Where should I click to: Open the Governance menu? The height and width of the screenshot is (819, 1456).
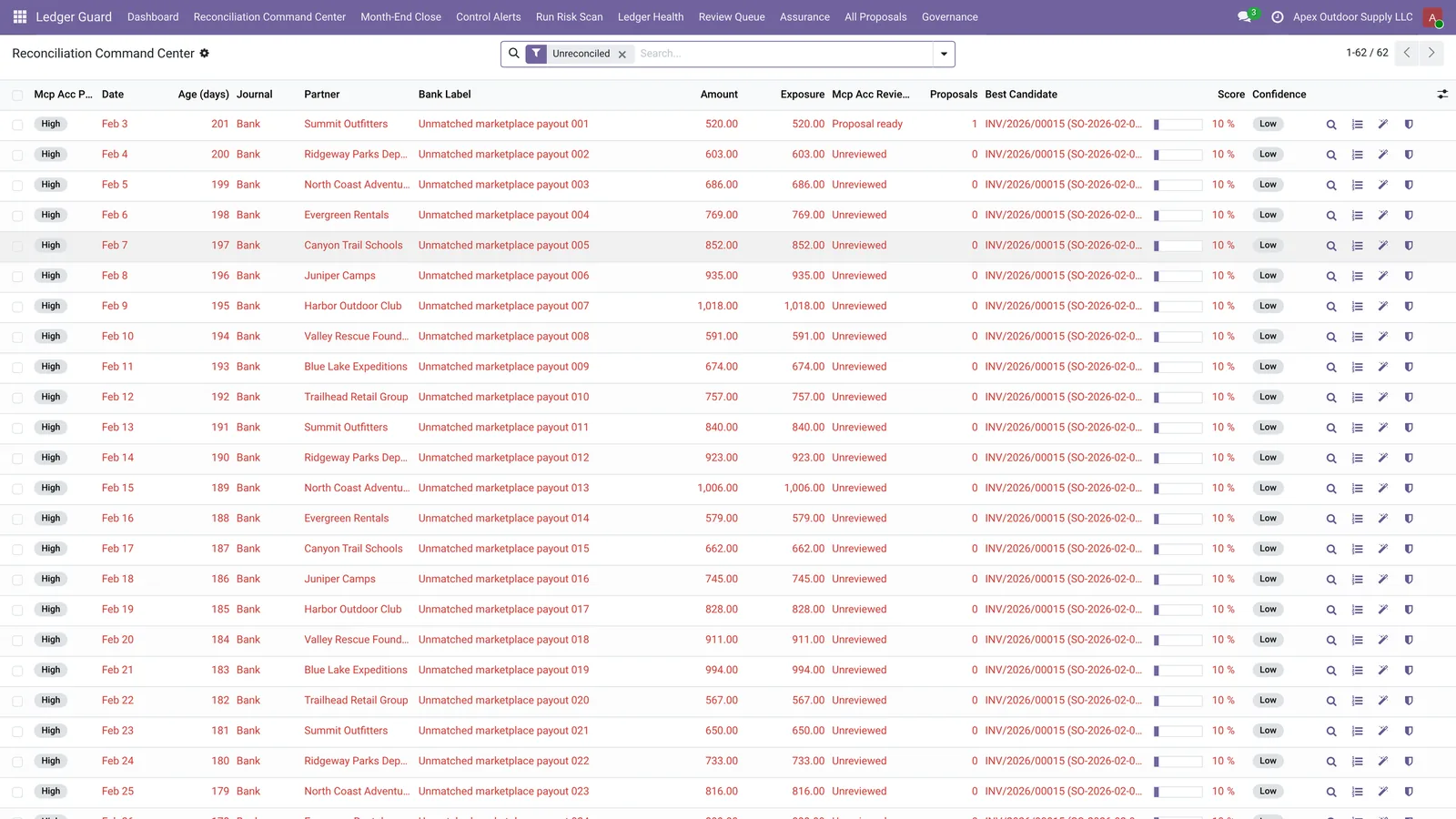coord(949,17)
